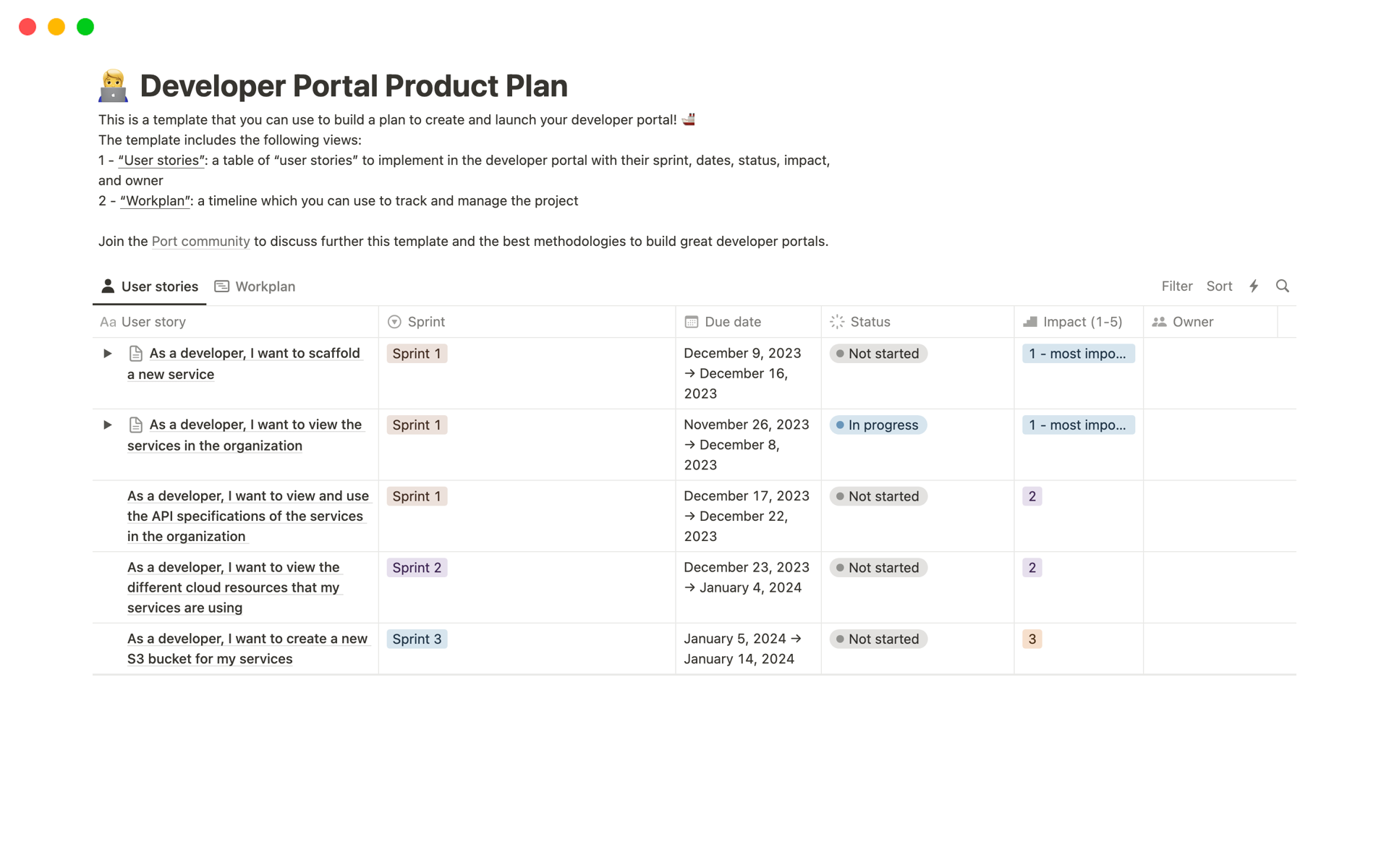Click the bar chart icon in Impact column
Viewport: 1389px width, 868px height.
[x=1030, y=321]
